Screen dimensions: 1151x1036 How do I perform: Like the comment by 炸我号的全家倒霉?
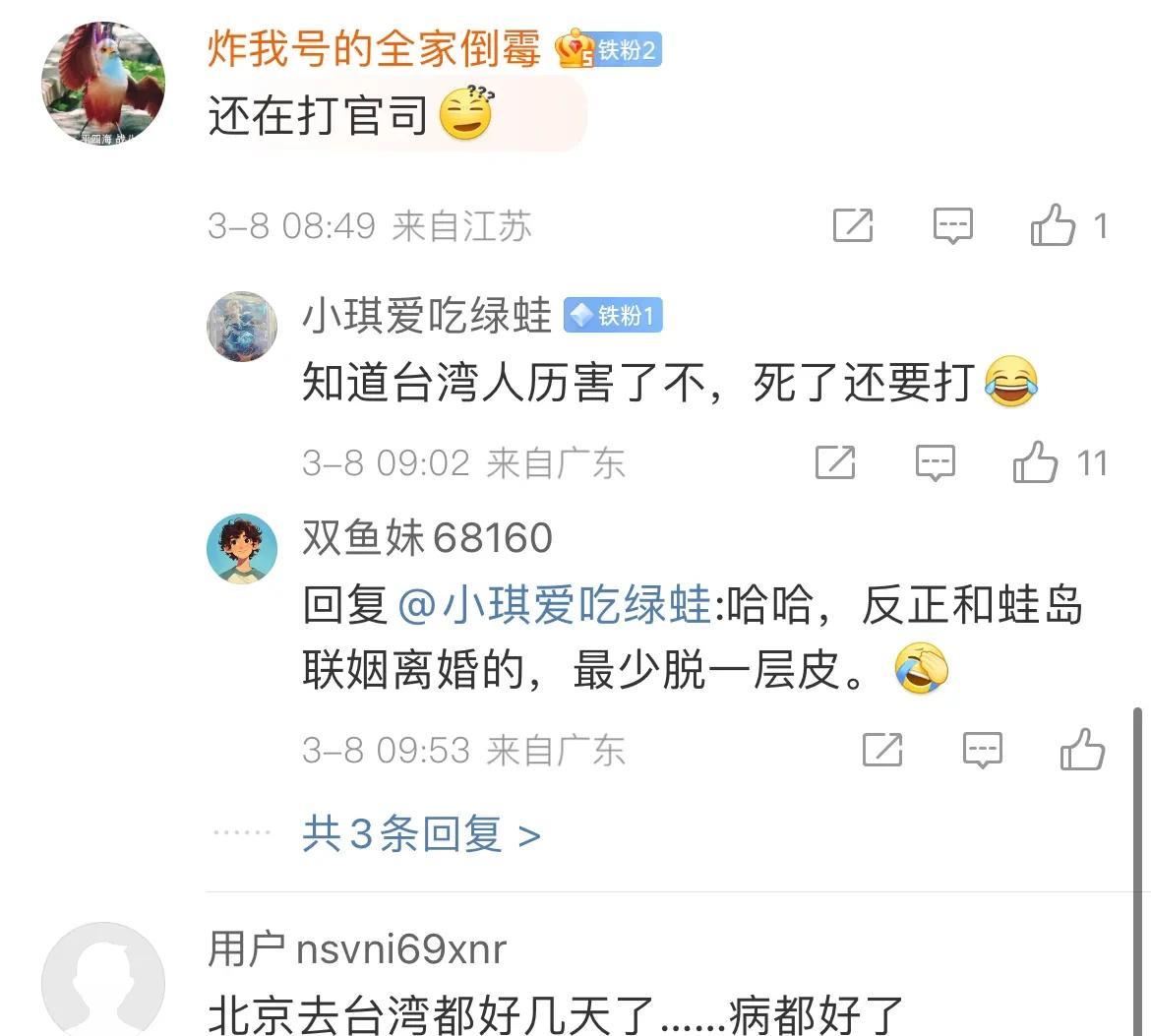[1054, 224]
